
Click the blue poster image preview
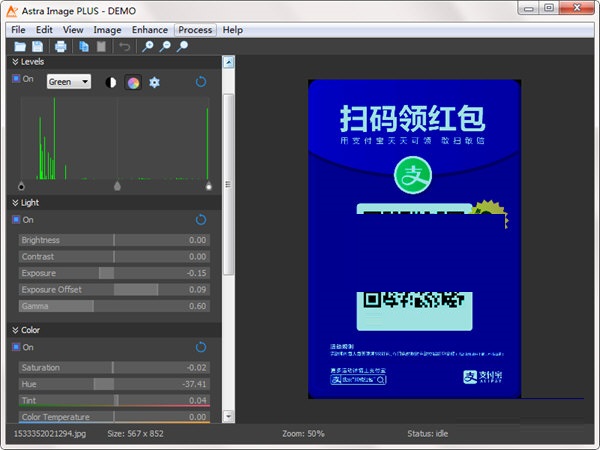[414, 239]
